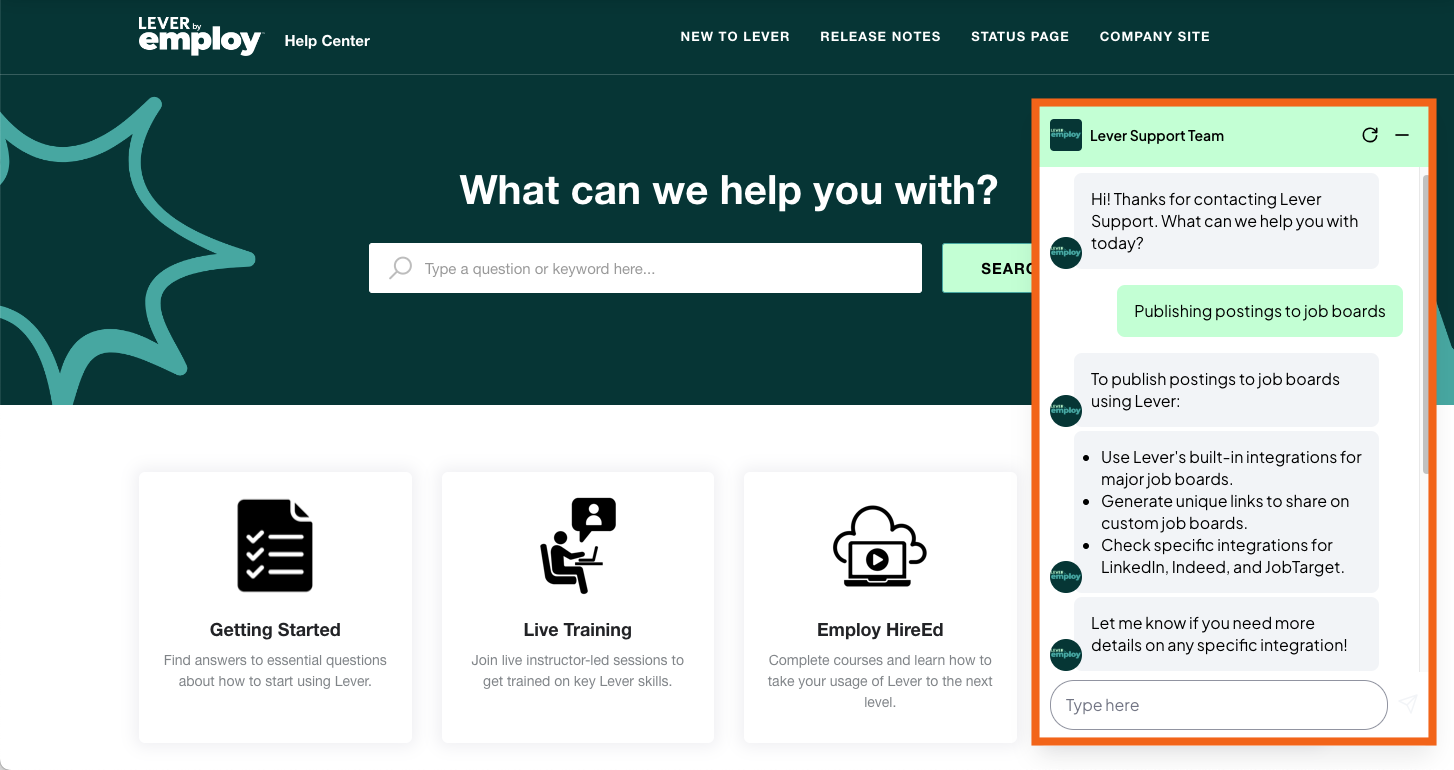Click 'Lever Support Team' chat title
The image size is (1454, 770).
[x=1157, y=136]
